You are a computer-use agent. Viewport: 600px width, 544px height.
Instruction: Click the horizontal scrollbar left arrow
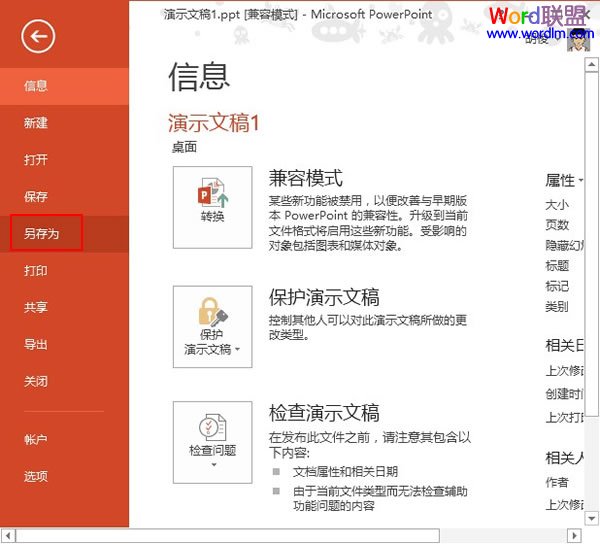[8, 535]
